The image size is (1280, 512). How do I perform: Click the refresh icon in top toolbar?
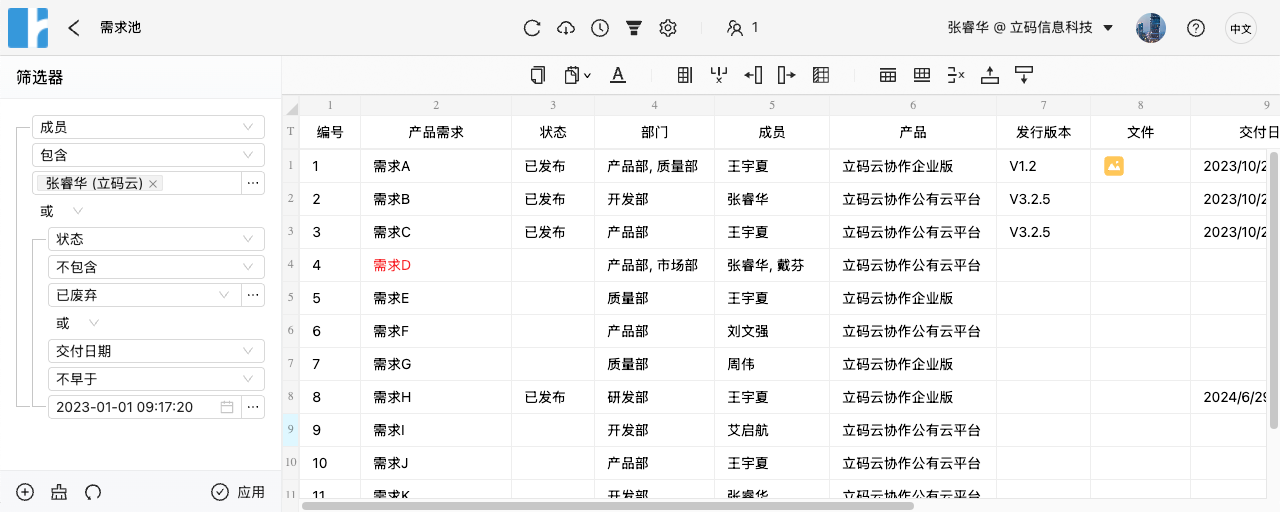click(532, 28)
